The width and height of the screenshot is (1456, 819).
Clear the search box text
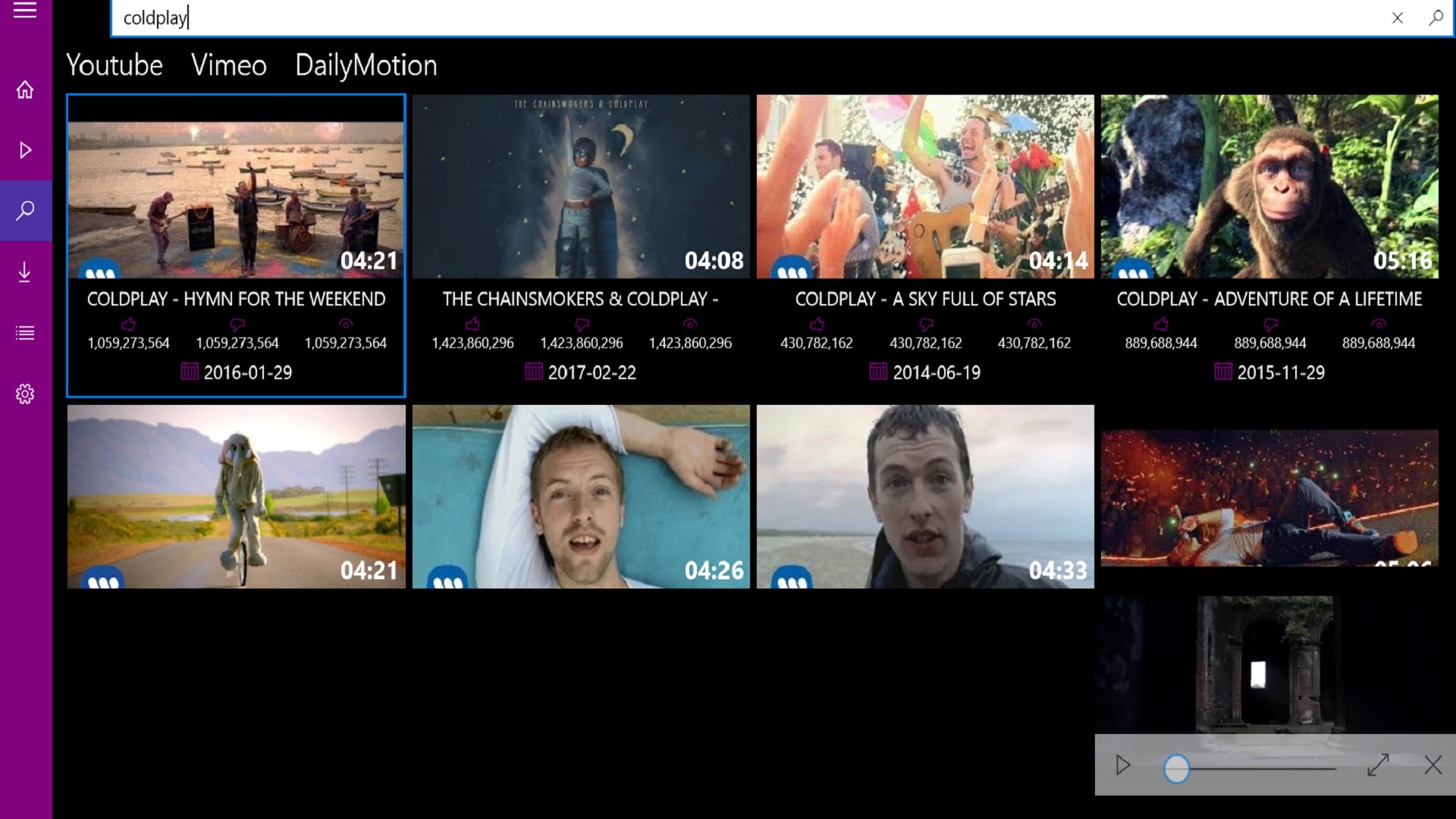[1398, 18]
